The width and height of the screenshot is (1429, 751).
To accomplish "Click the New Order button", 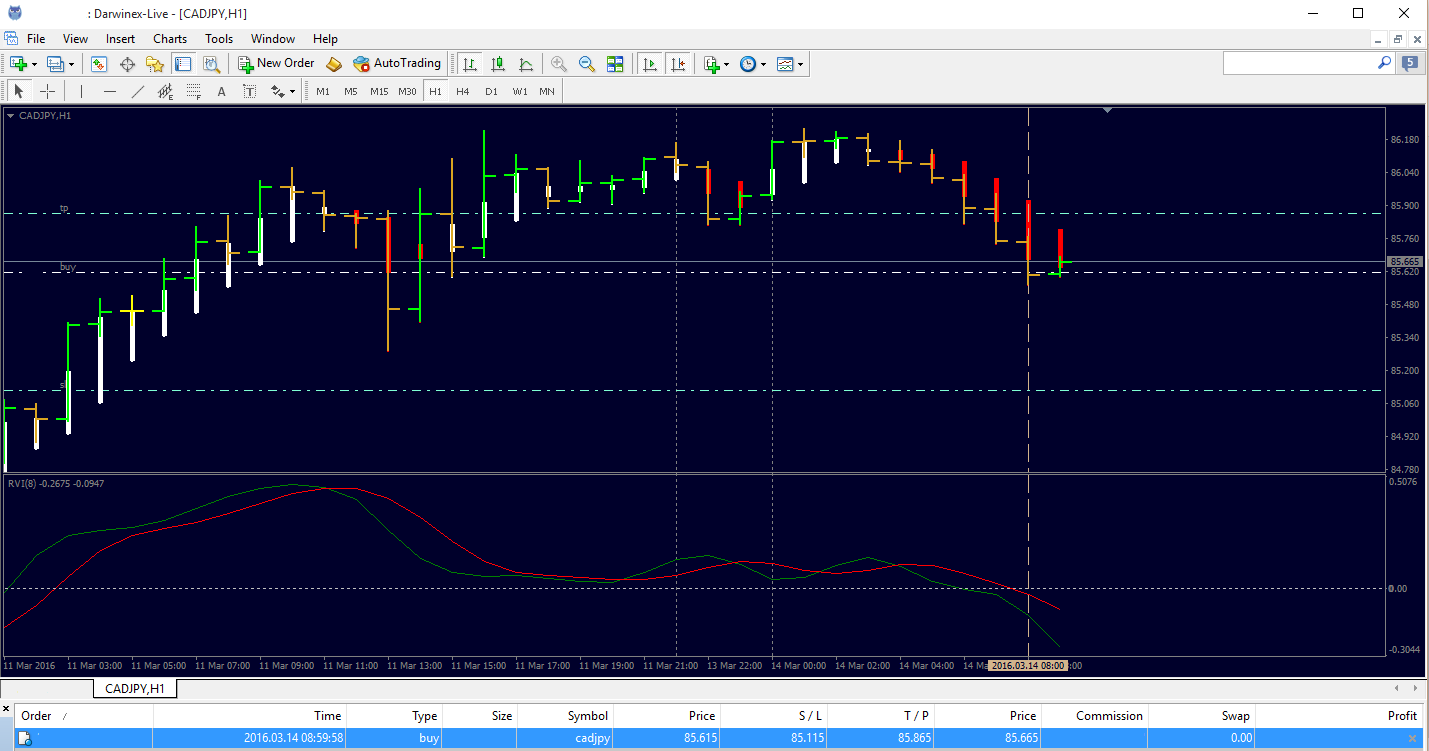I will [x=276, y=63].
